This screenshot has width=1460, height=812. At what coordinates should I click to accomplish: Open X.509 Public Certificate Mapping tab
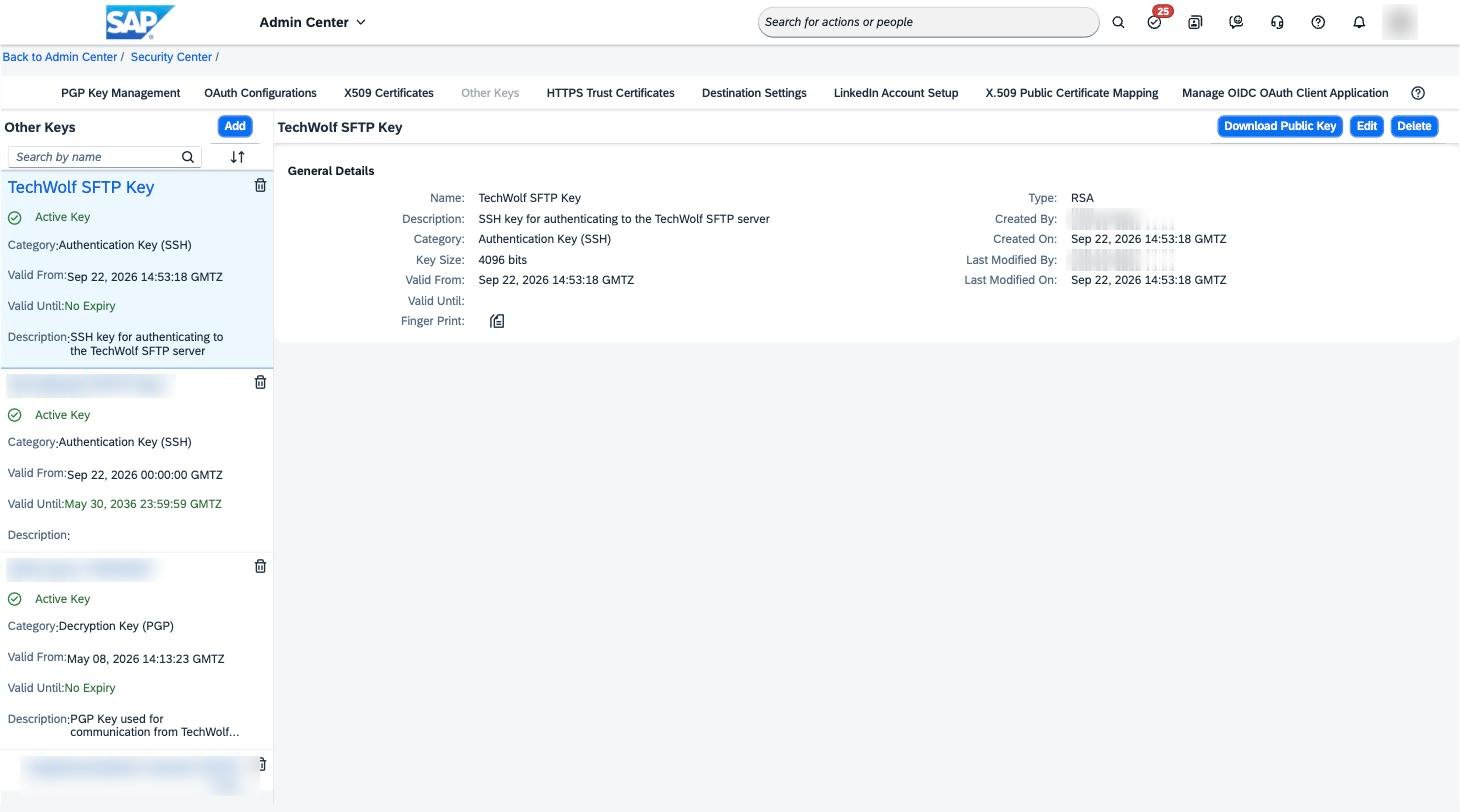pos(1072,93)
